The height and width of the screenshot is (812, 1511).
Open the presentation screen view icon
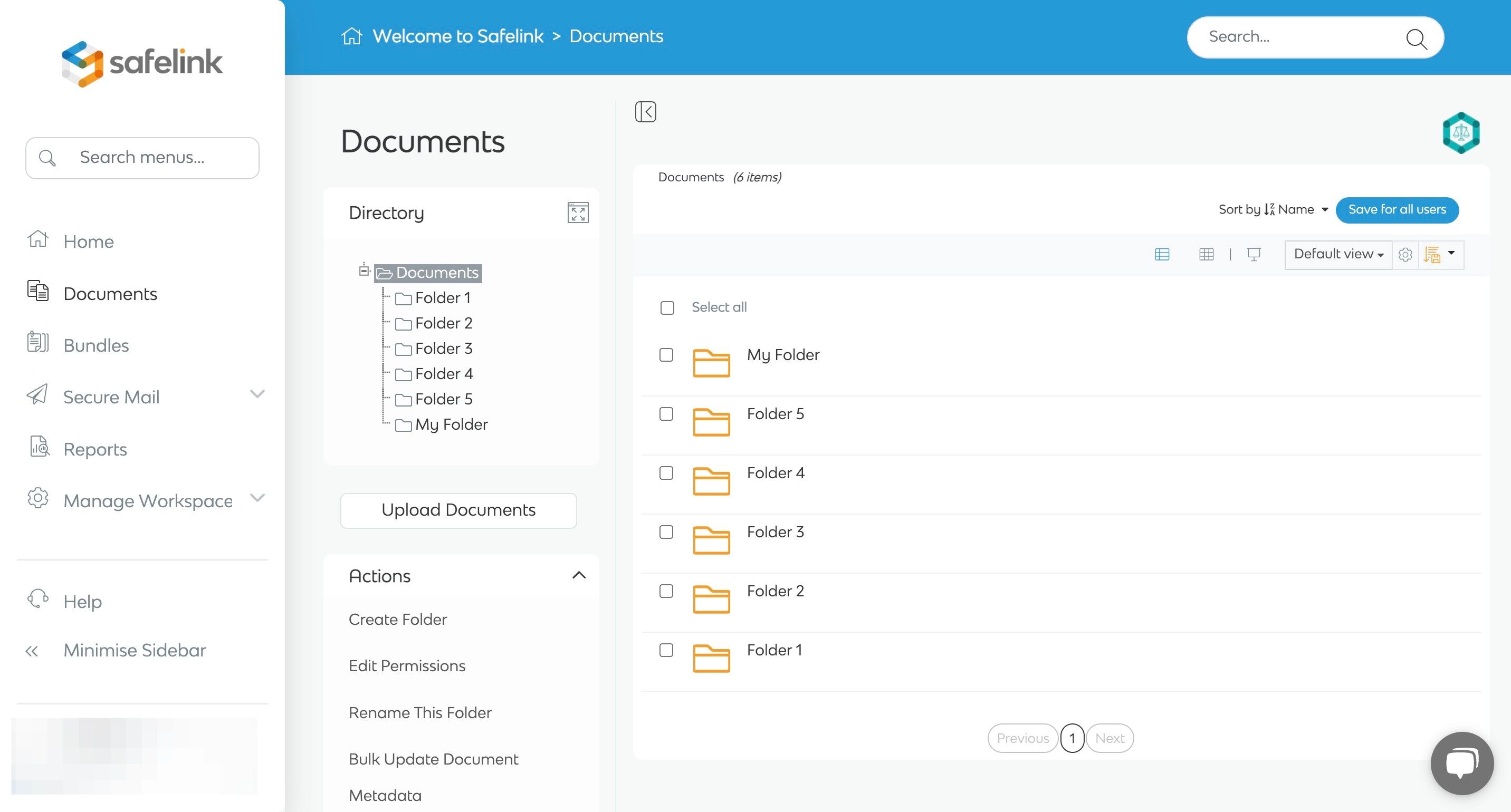[1254, 254]
